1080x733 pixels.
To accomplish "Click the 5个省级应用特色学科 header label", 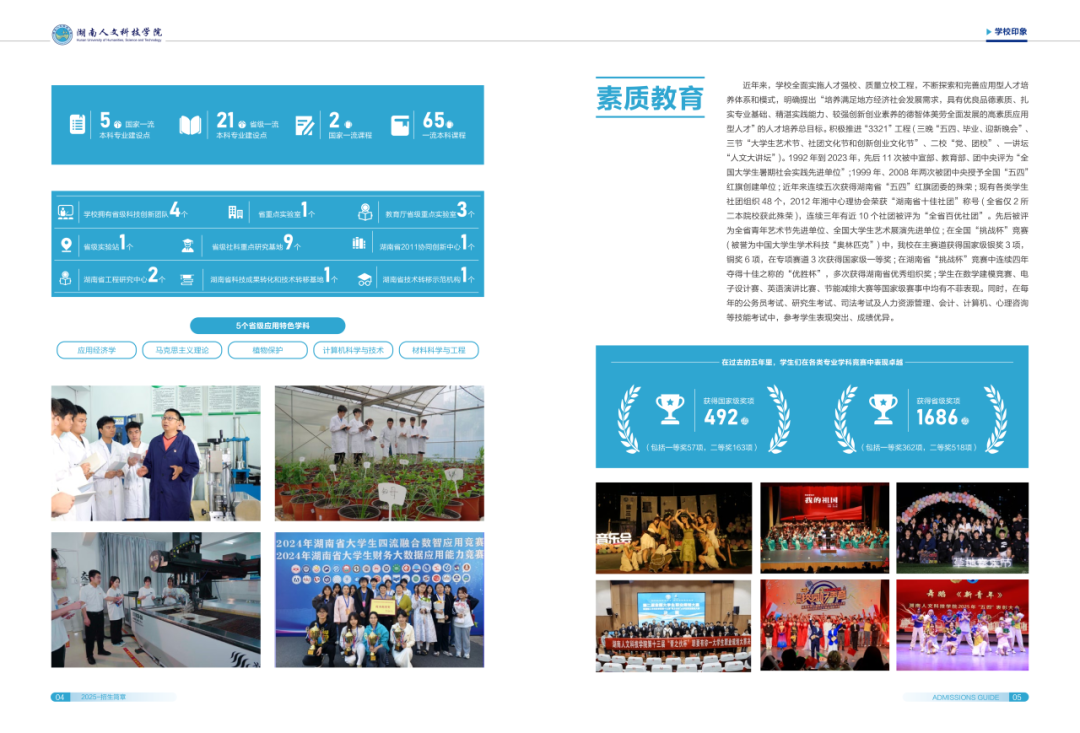I will pyautogui.click(x=267, y=325).
